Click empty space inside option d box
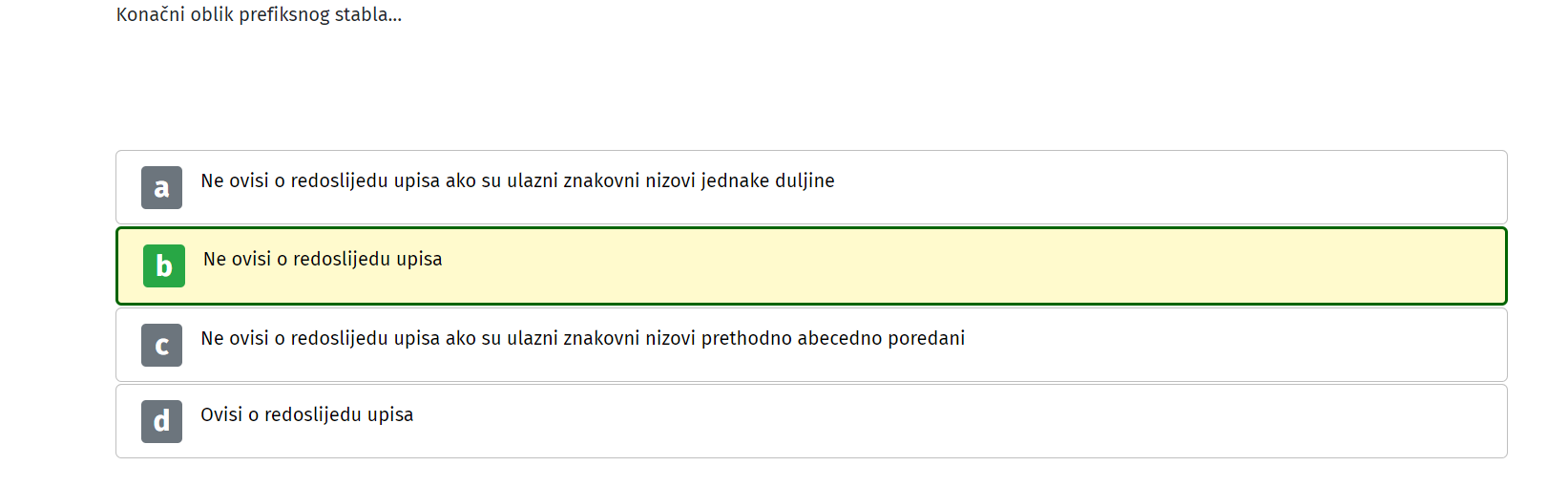The image size is (1568, 487). pyautogui.click(x=954, y=421)
